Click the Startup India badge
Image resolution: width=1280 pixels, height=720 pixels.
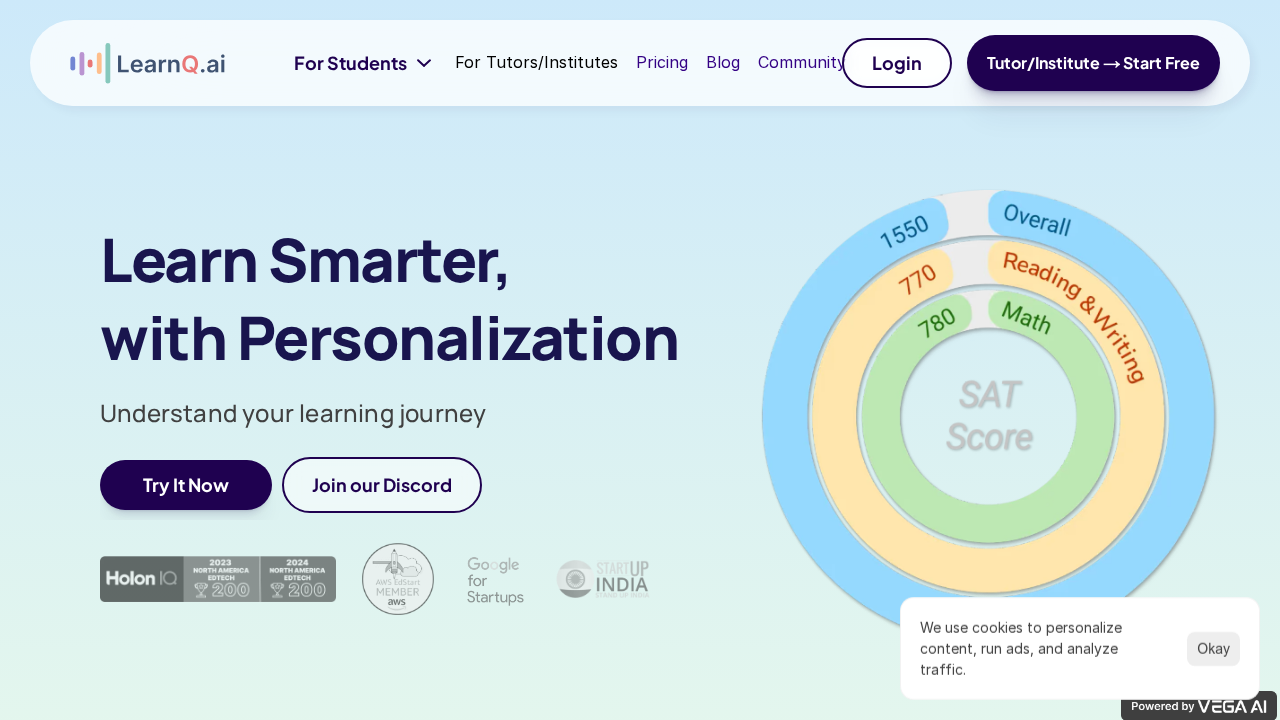tap(603, 579)
